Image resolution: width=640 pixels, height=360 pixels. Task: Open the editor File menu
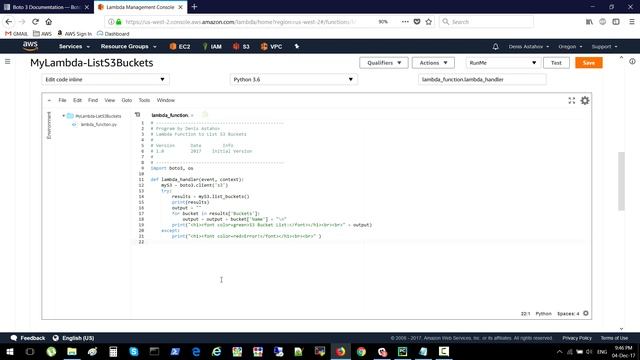tap(62, 100)
